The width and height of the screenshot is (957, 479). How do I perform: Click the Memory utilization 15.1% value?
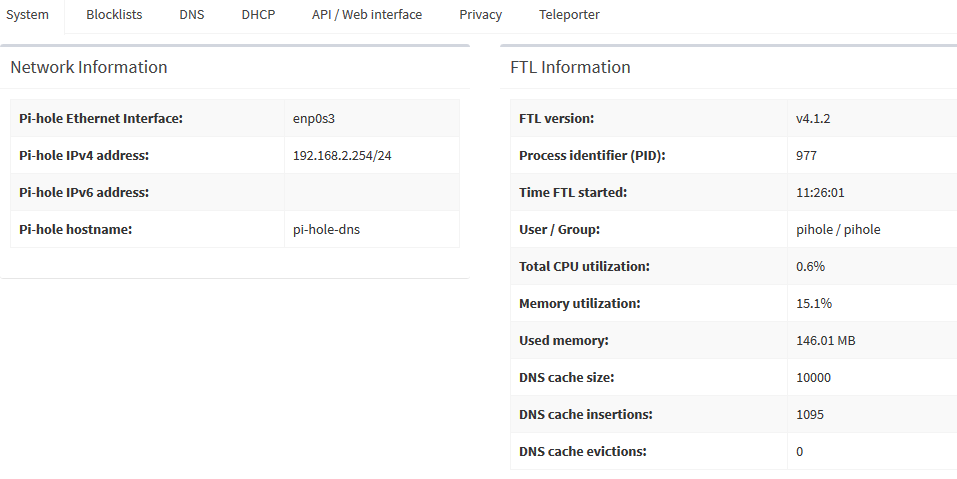tap(814, 303)
